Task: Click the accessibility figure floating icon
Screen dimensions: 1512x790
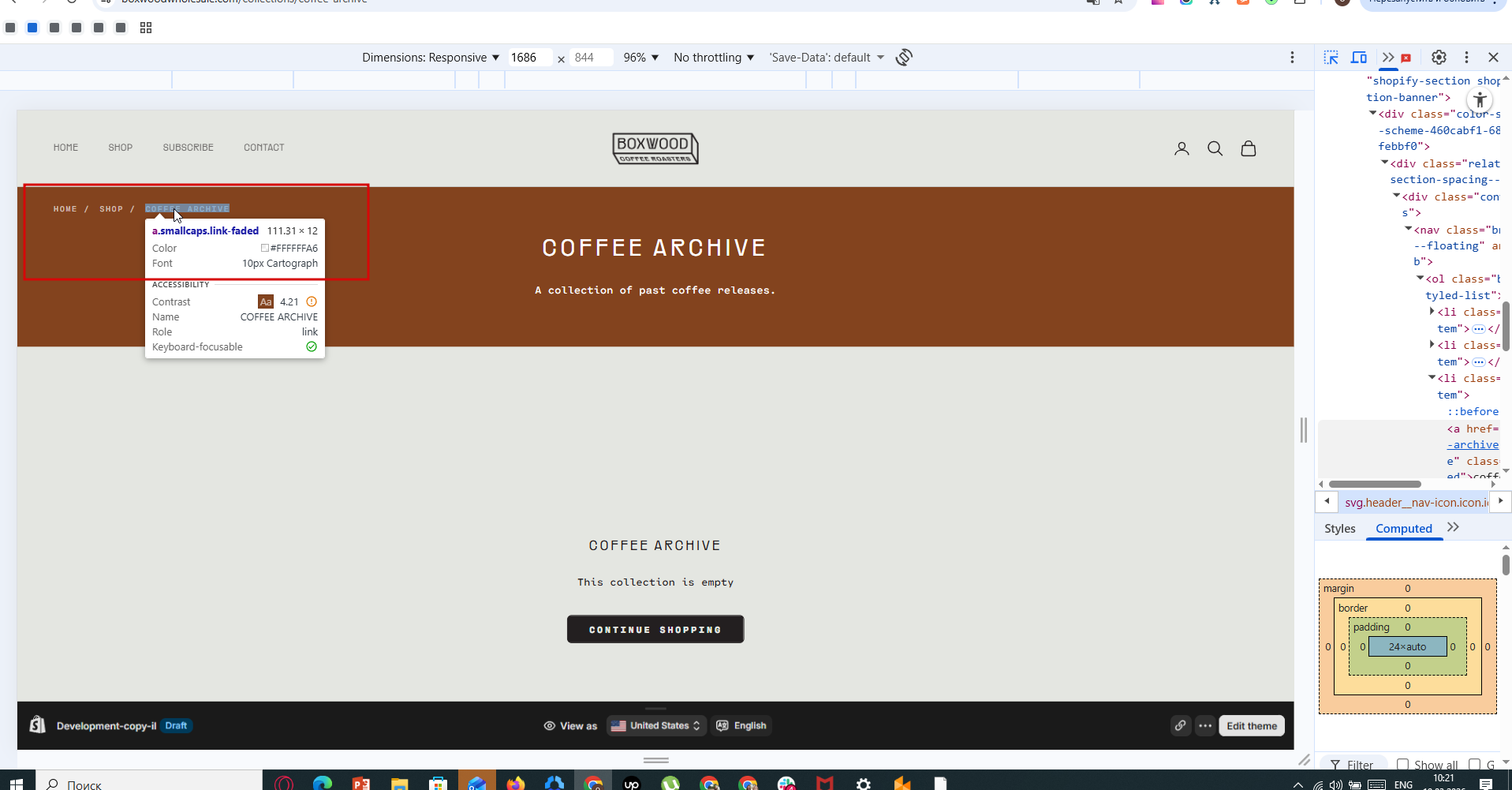Action: coord(1480,100)
